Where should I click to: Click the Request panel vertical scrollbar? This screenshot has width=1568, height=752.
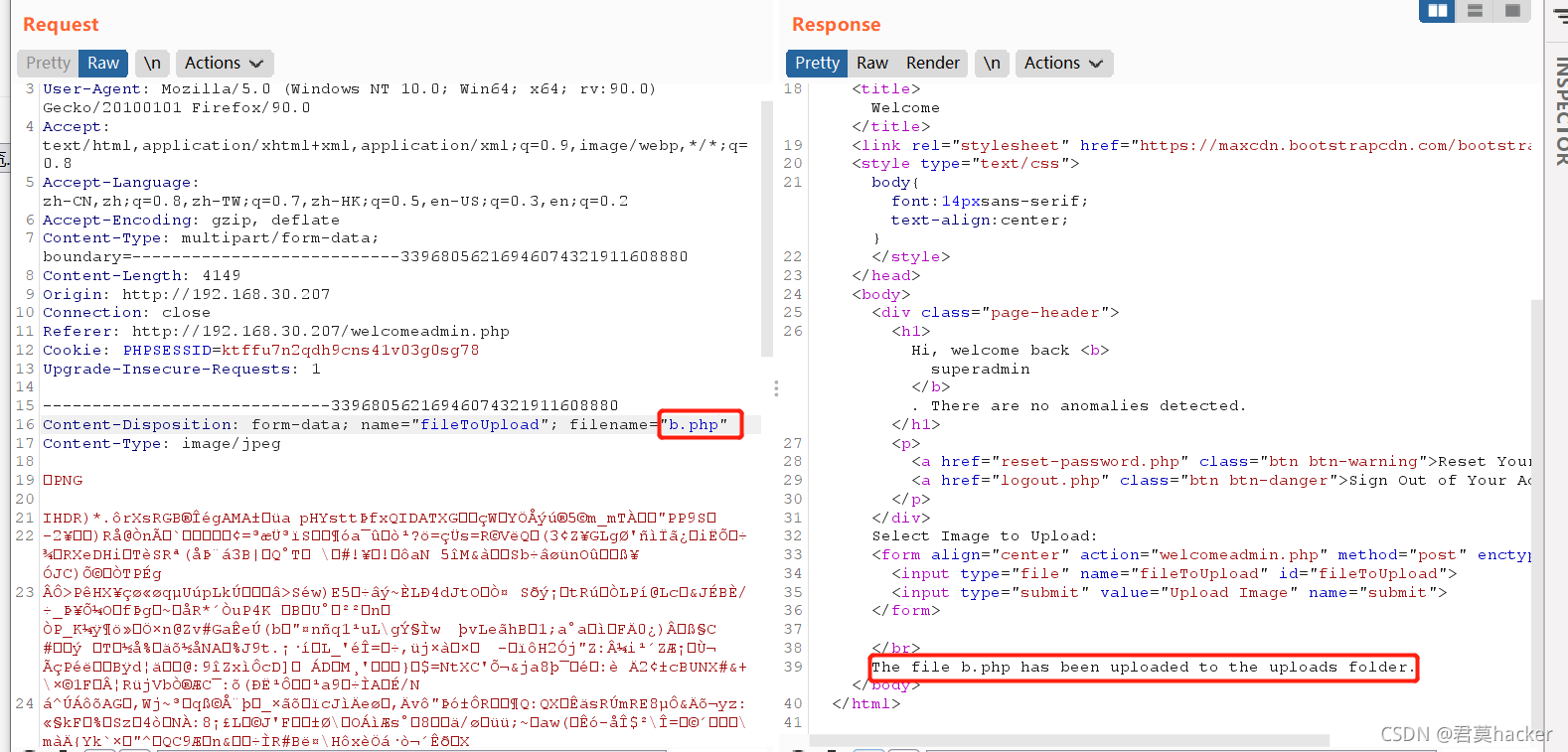point(766,228)
